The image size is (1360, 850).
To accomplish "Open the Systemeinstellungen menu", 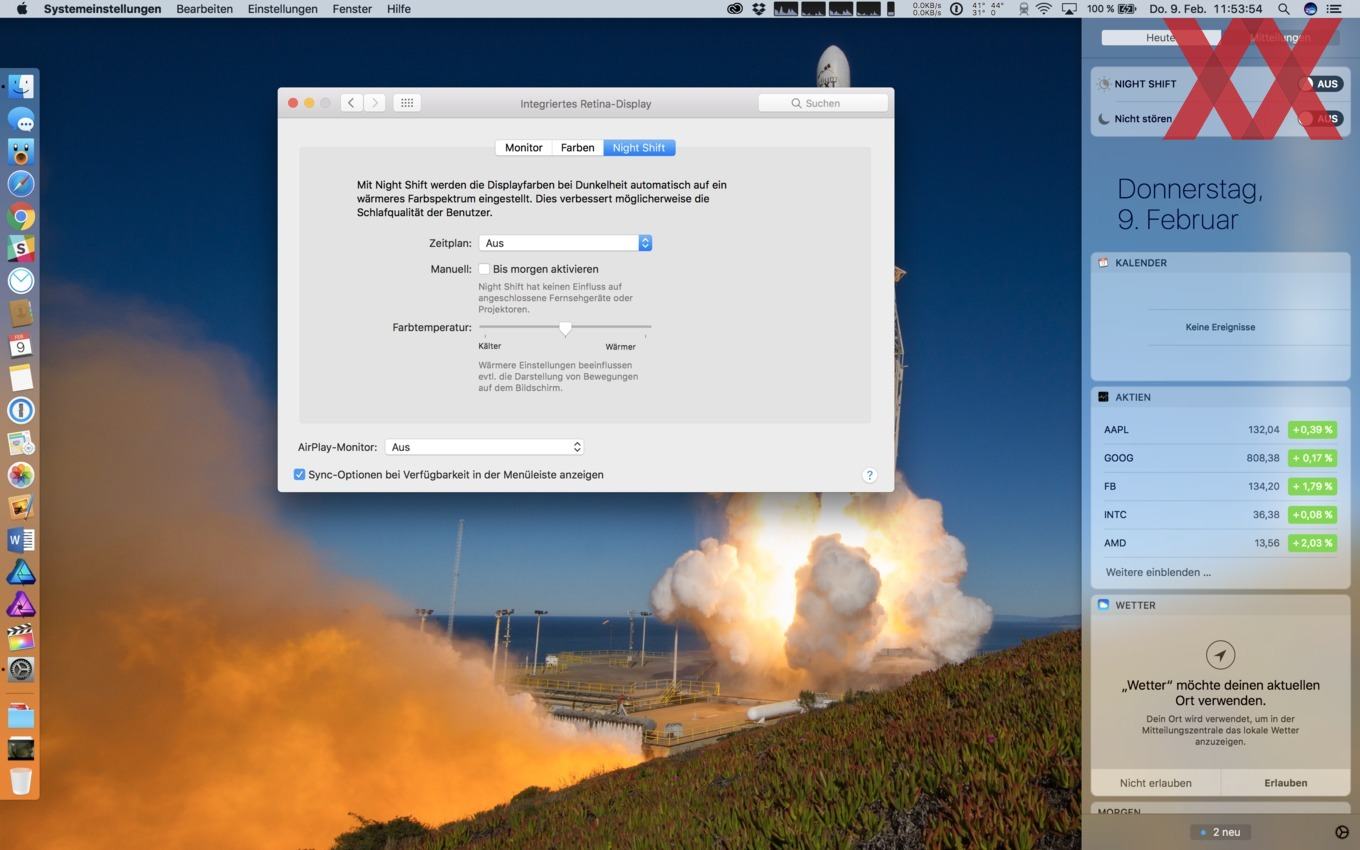I will (102, 9).
